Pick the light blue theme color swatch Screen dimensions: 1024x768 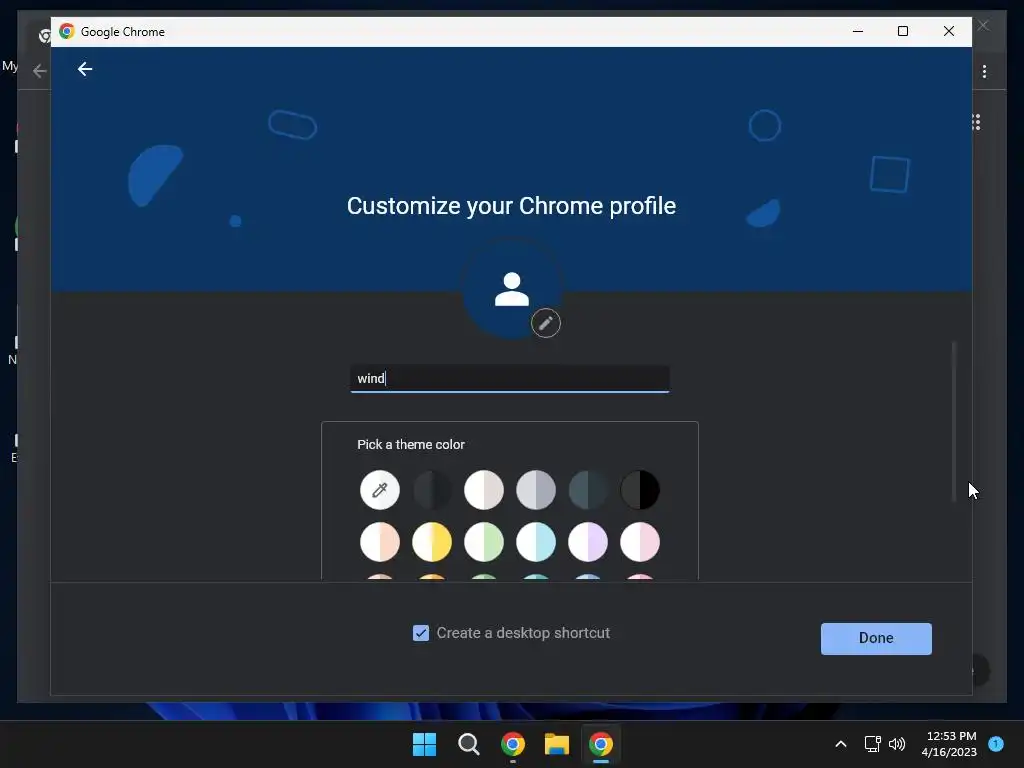(536, 542)
